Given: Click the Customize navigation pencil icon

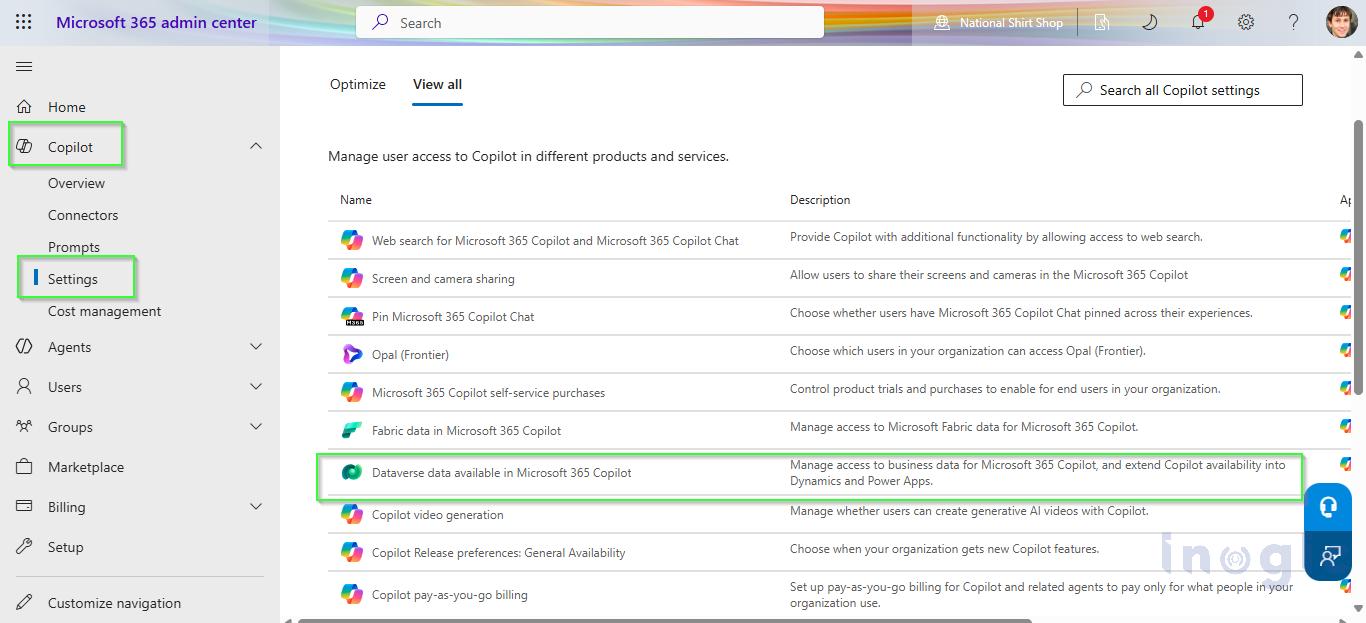Looking at the screenshot, I should click(25, 603).
